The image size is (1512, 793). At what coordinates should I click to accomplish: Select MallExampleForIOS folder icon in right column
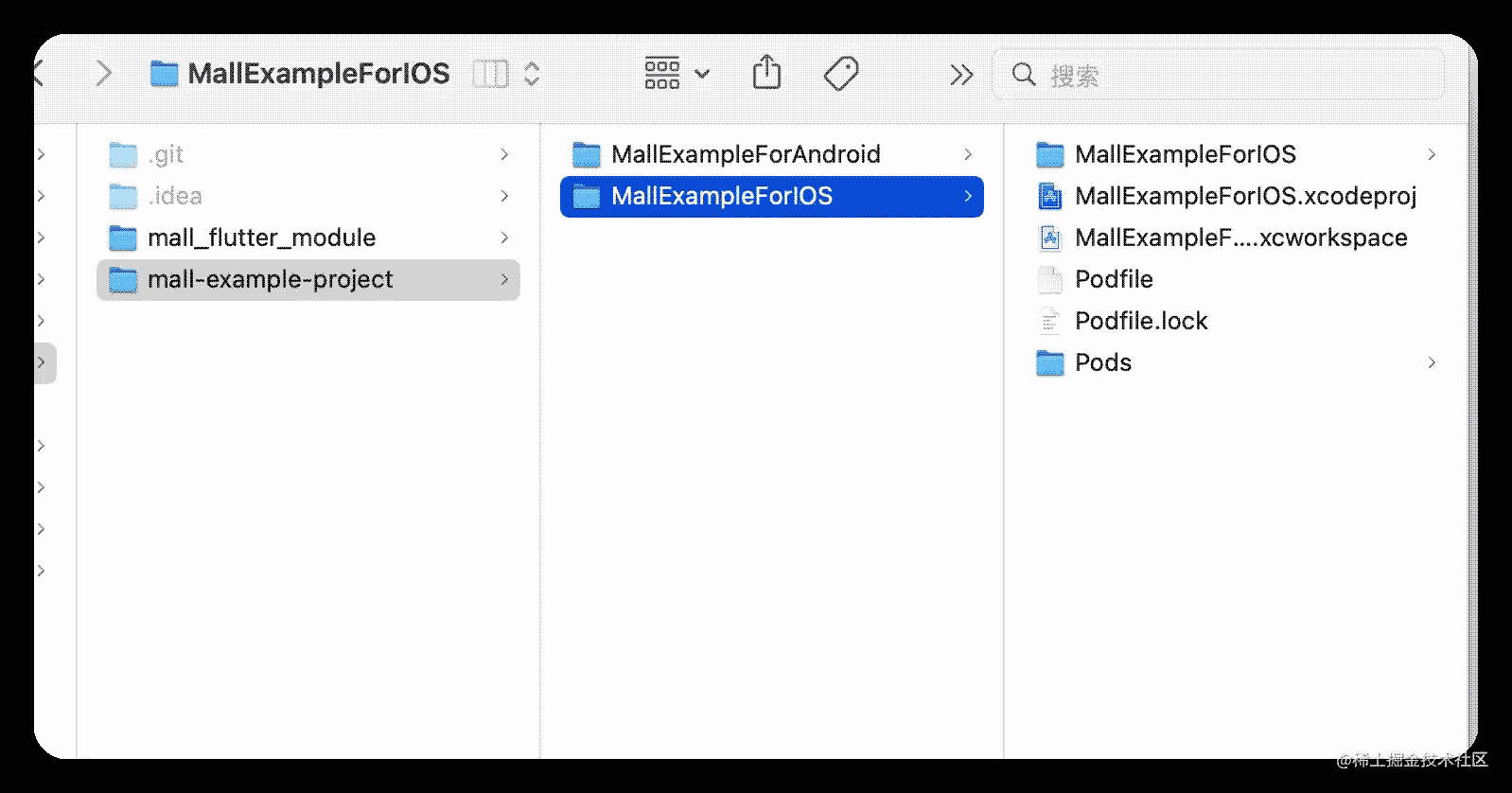(1050, 154)
